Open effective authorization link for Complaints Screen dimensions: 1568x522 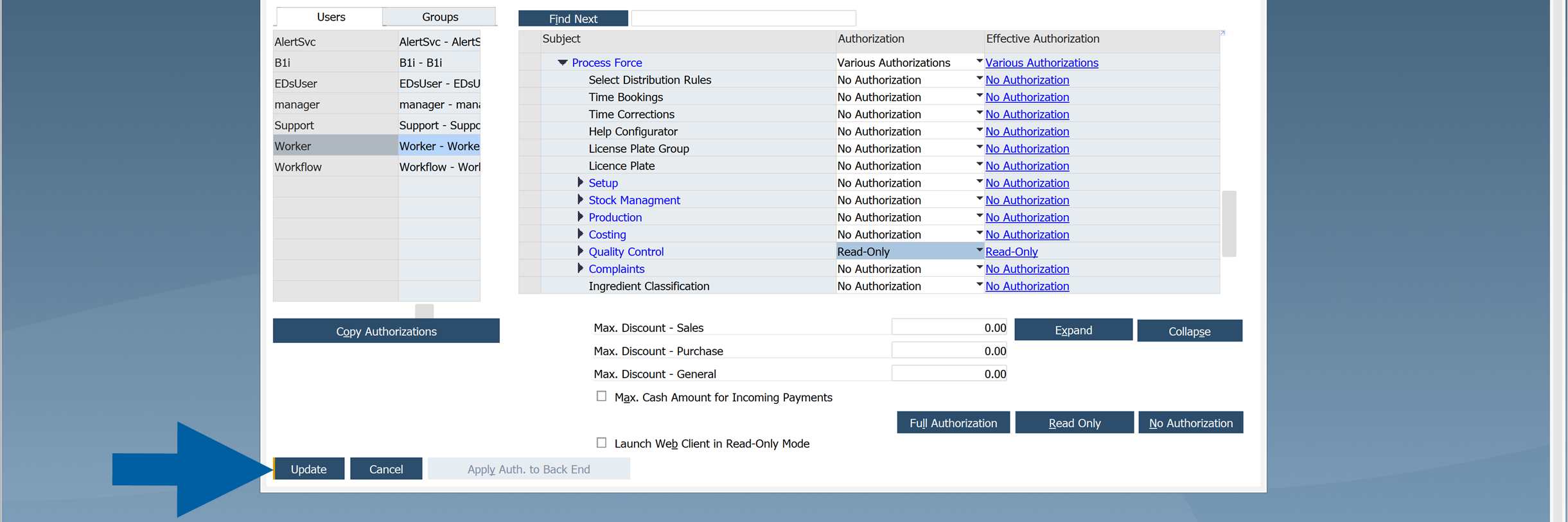1027,269
